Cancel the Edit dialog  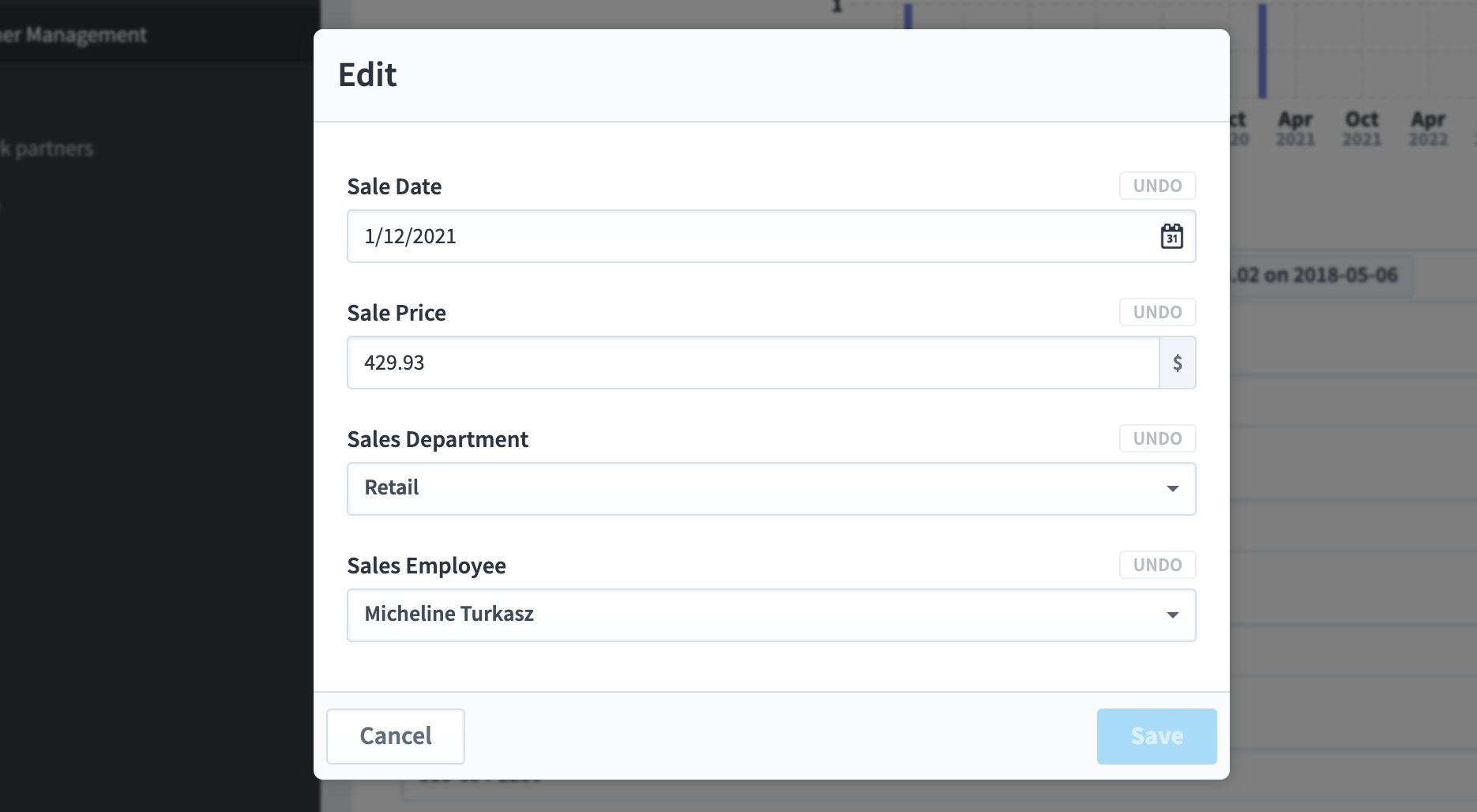396,736
